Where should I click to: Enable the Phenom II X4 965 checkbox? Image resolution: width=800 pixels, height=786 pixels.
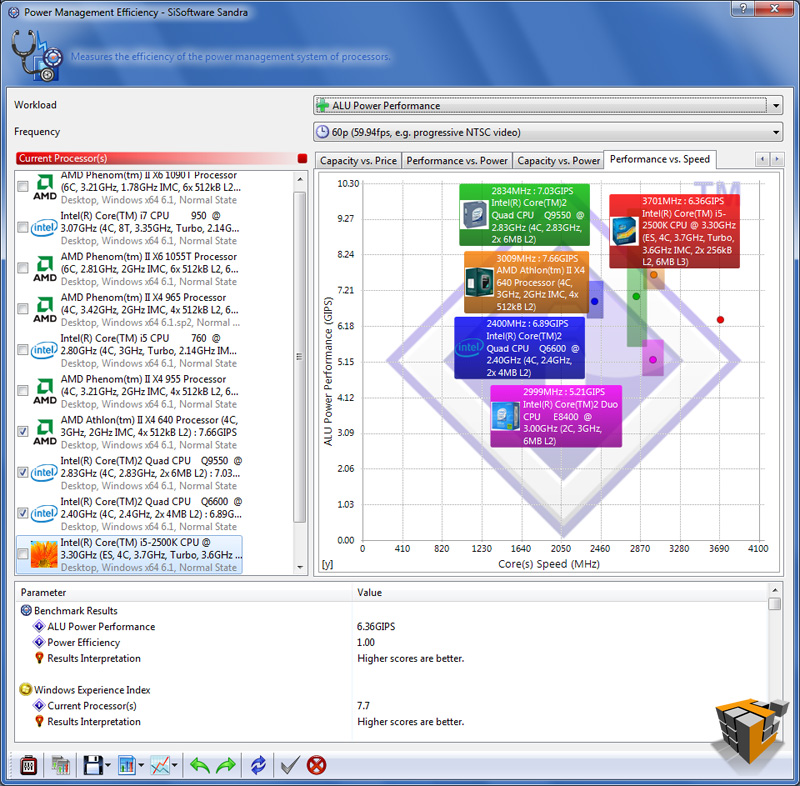point(22,309)
